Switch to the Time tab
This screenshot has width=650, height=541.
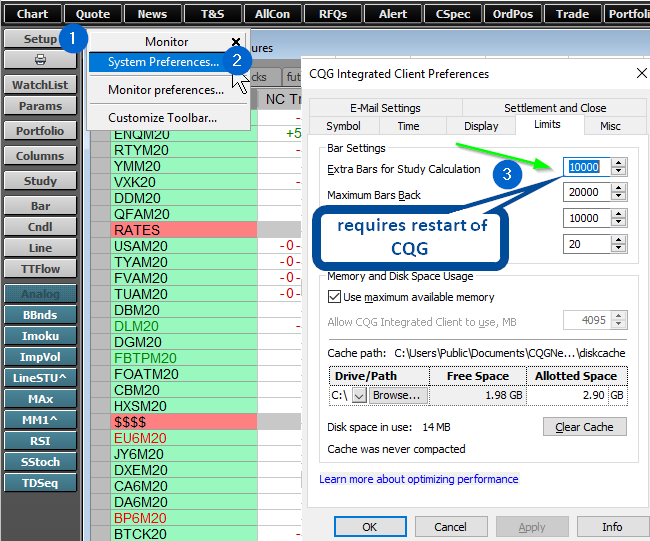point(408,126)
